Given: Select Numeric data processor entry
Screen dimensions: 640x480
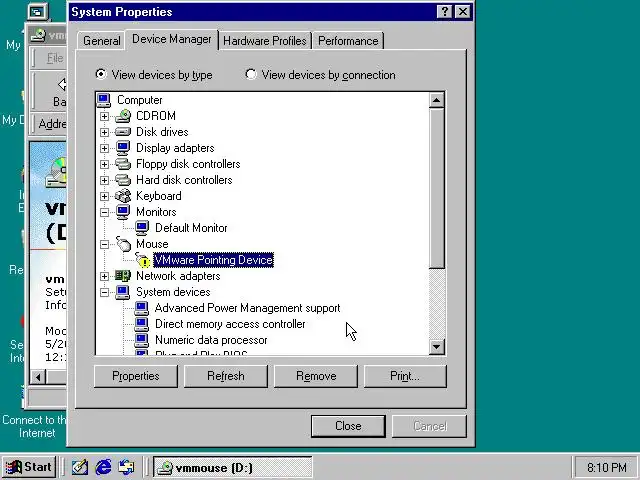Looking at the screenshot, I should 211,340.
